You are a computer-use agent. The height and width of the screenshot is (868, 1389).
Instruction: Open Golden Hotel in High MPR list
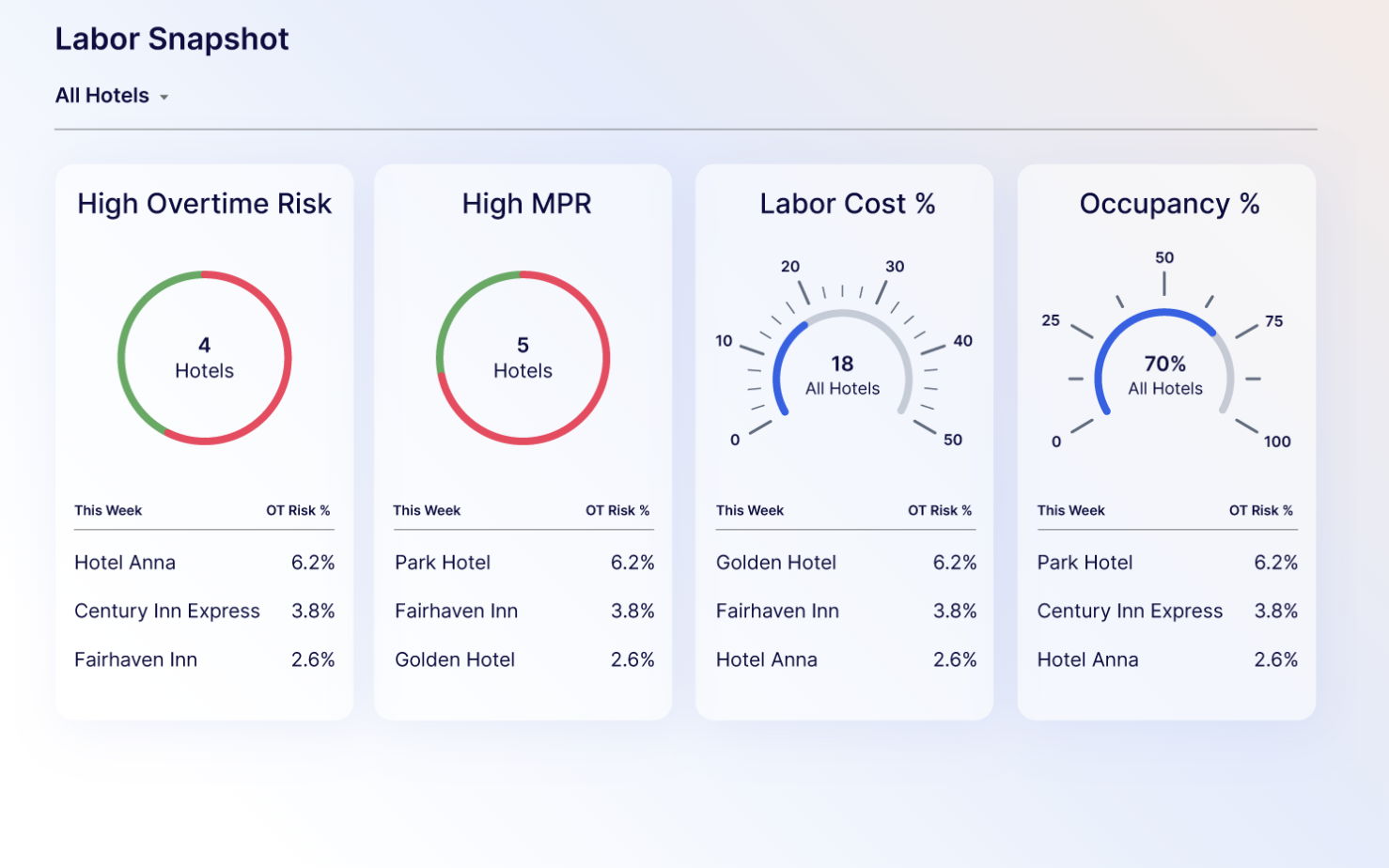(x=455, y=660)
